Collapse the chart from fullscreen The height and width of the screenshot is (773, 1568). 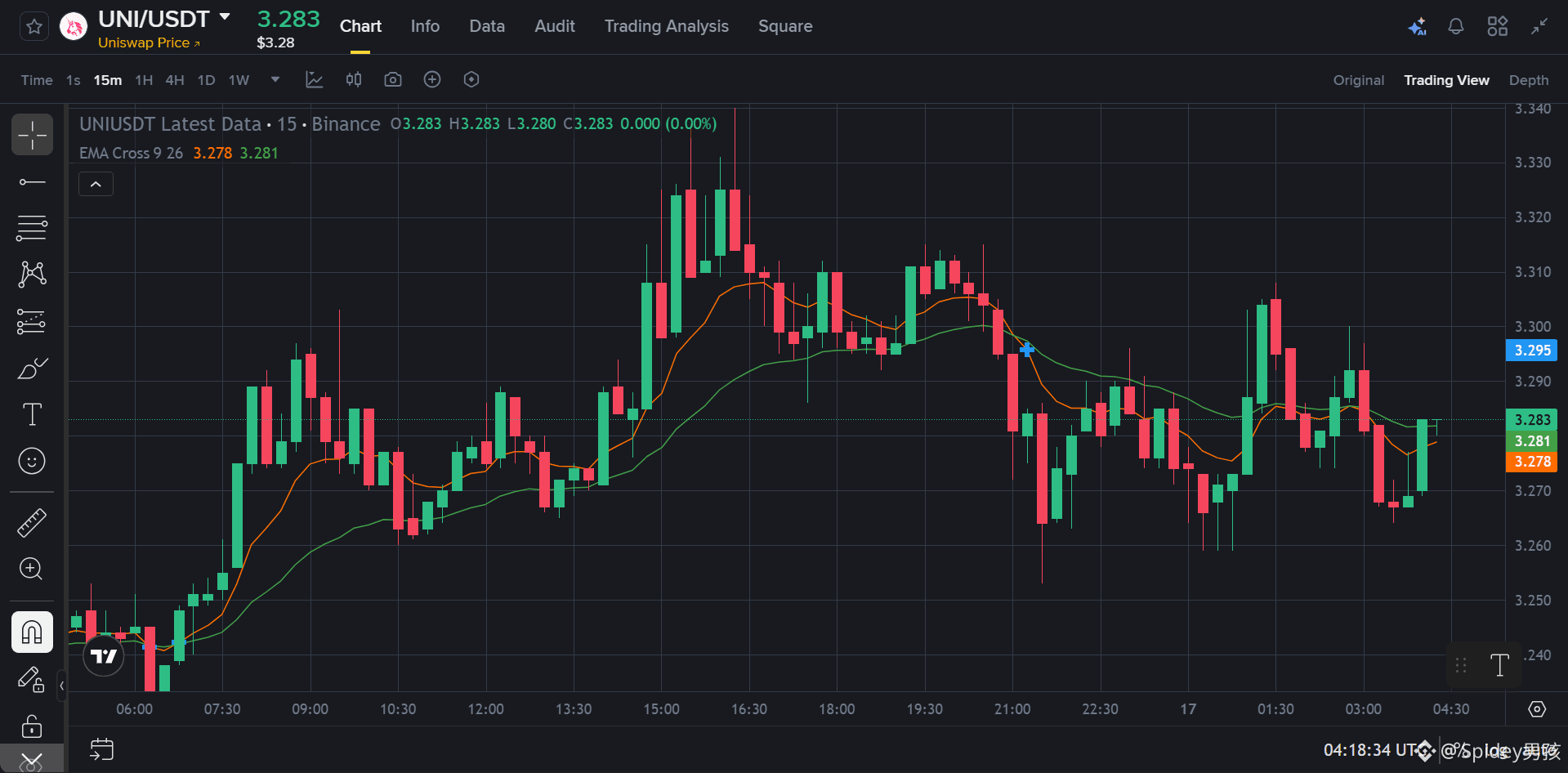point(1539,27)
